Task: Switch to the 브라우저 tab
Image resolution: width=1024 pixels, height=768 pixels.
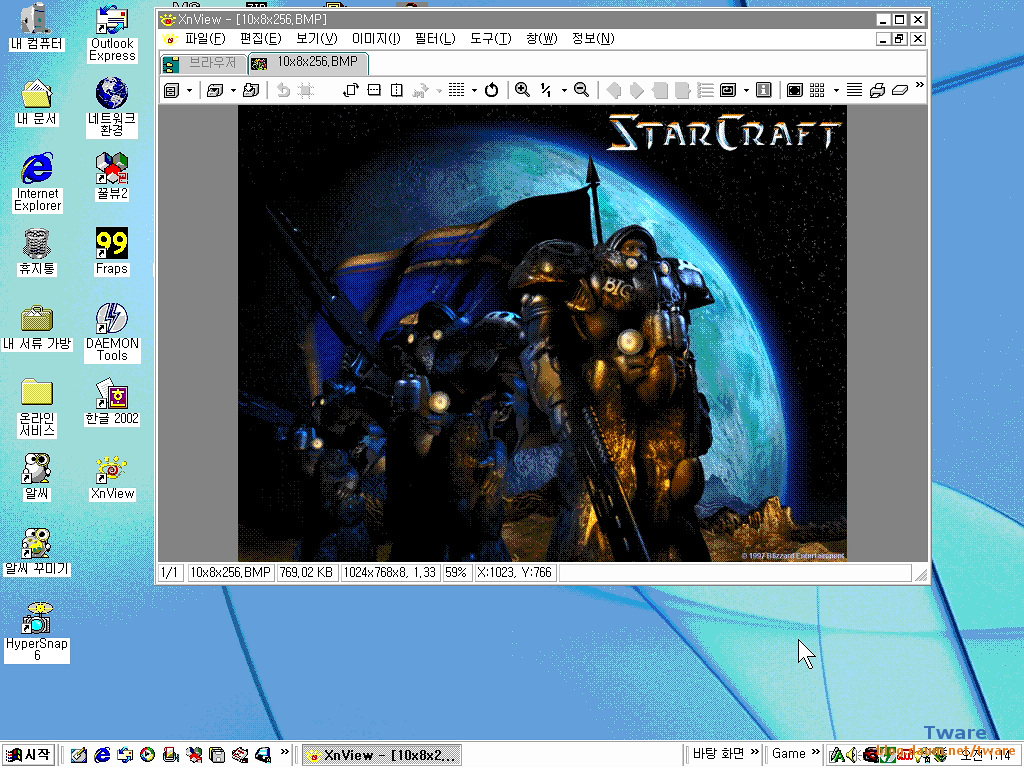Action: click(x=203, y=63)
